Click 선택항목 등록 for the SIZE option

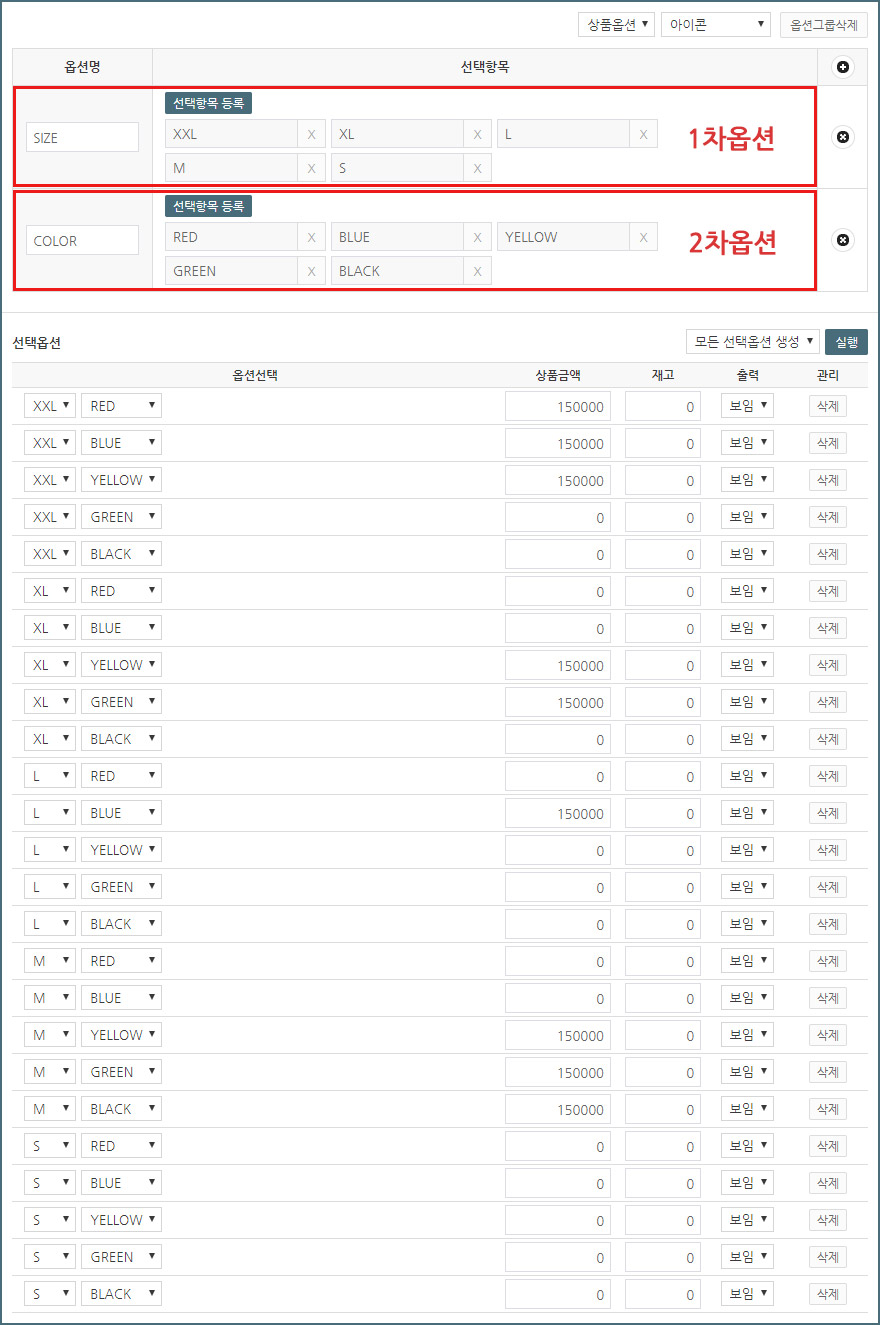click(x=208, y=103)
